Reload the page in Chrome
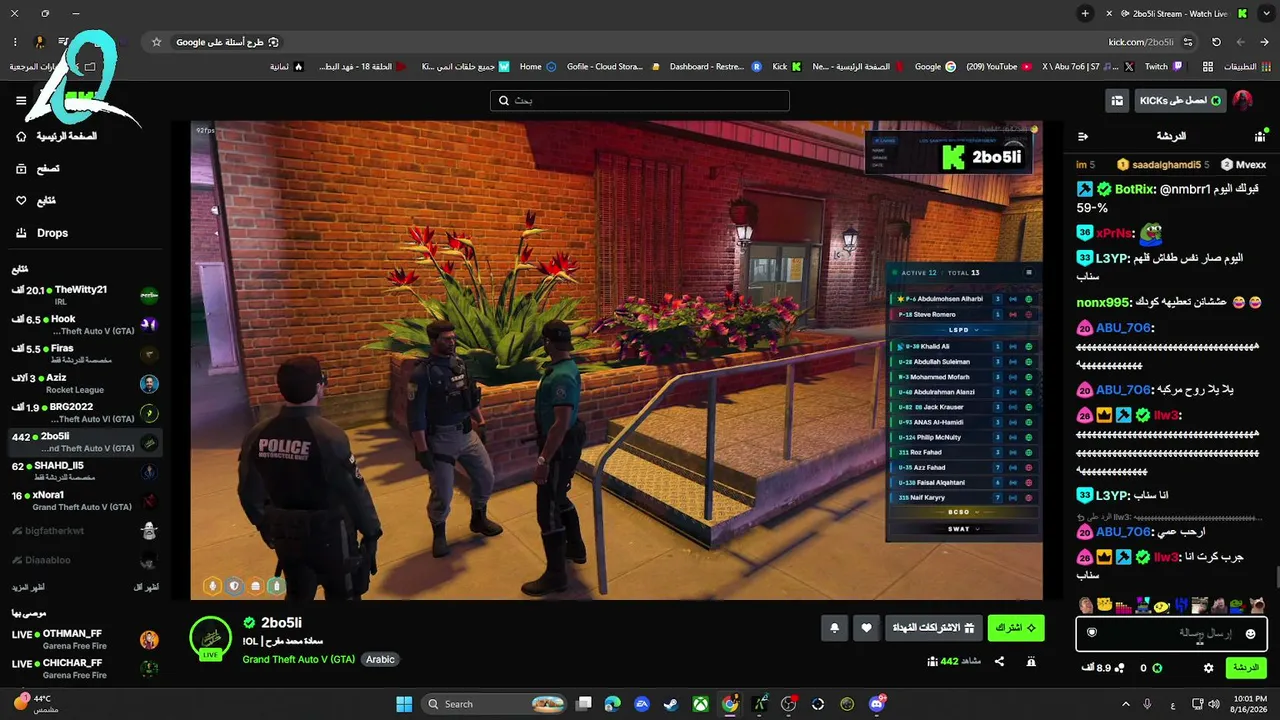Screen dimensions: 1280x720 1216,42
